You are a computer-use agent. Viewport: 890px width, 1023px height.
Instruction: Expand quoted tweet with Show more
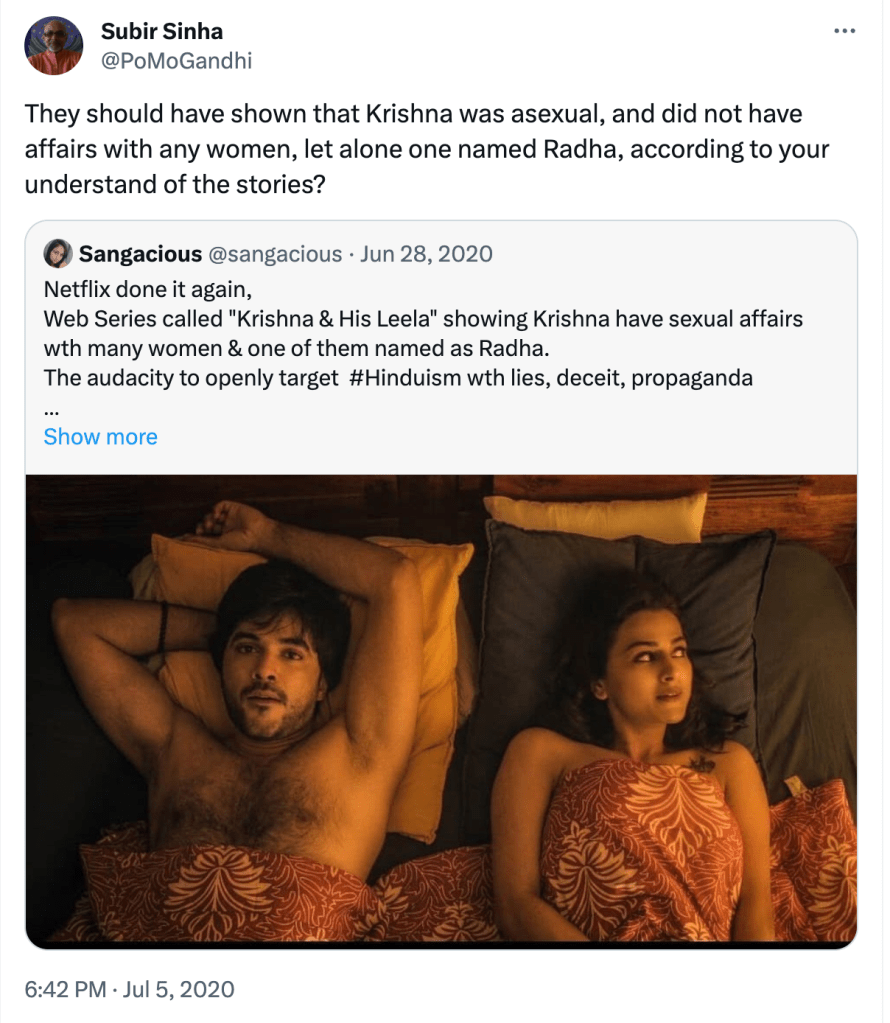coord(100,437)
